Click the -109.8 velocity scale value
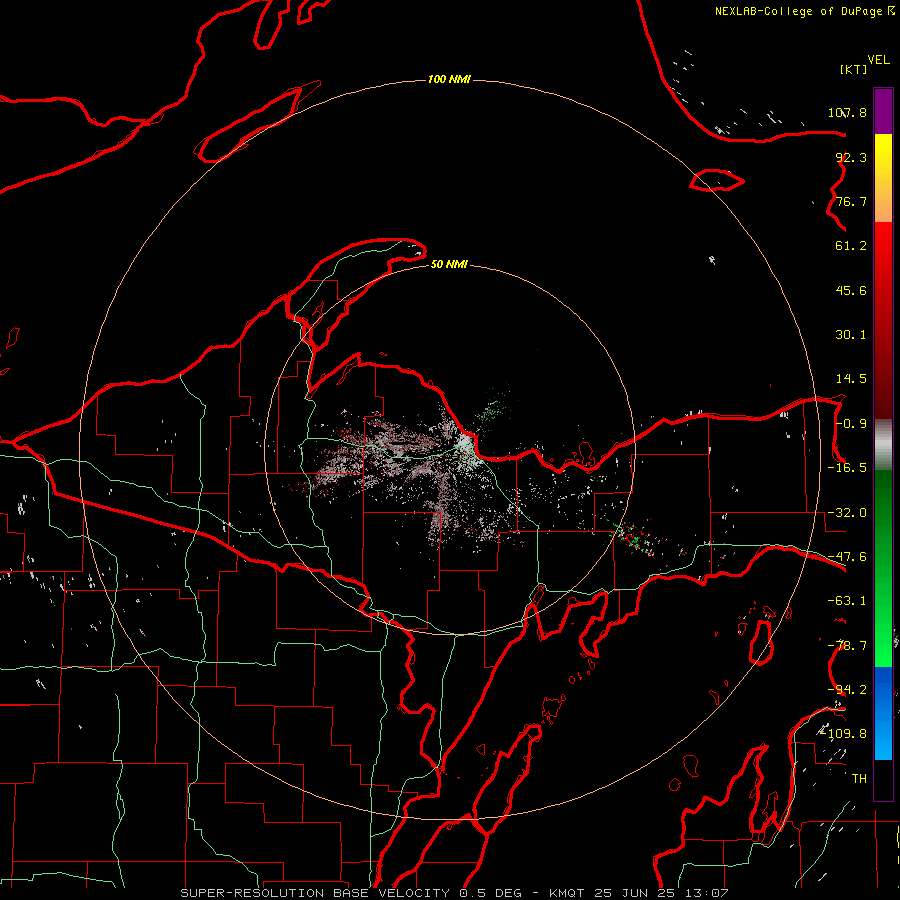The height and width of the screenshot is (900, 900). (x=844, y=734)
